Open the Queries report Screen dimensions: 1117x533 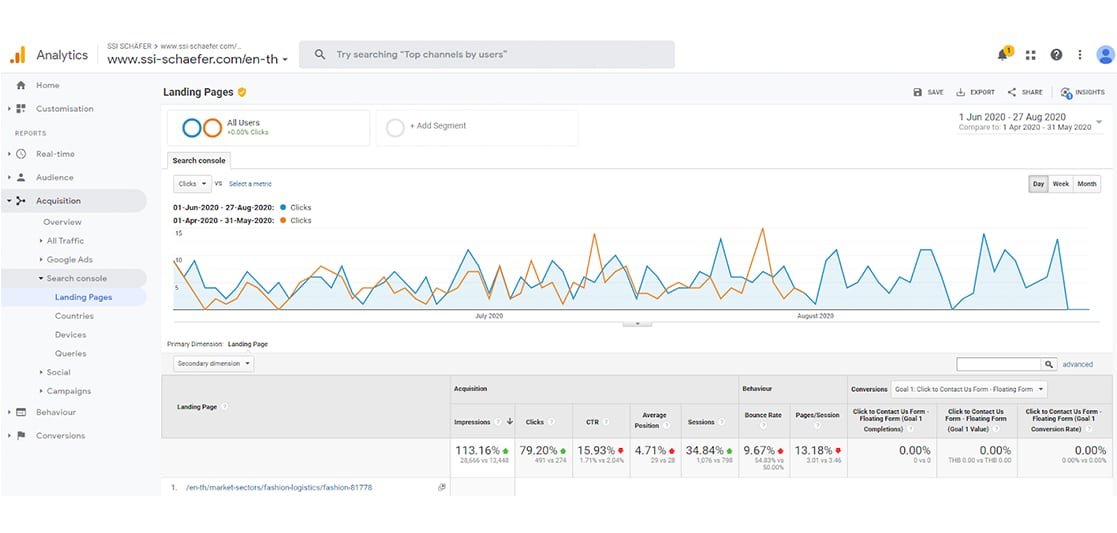pyautogui.click(x=71, y=353)
